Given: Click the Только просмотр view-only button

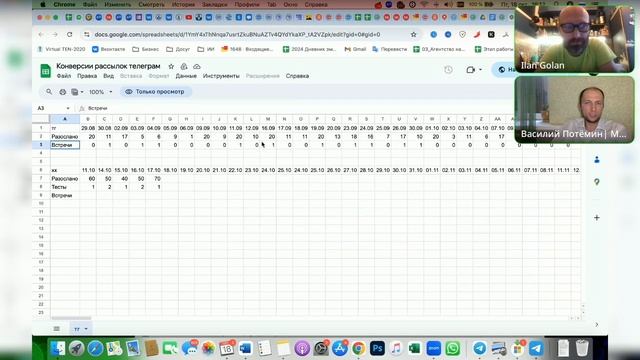Looking at the screenshot, I should pyautogui.click(x=156, y=92).
